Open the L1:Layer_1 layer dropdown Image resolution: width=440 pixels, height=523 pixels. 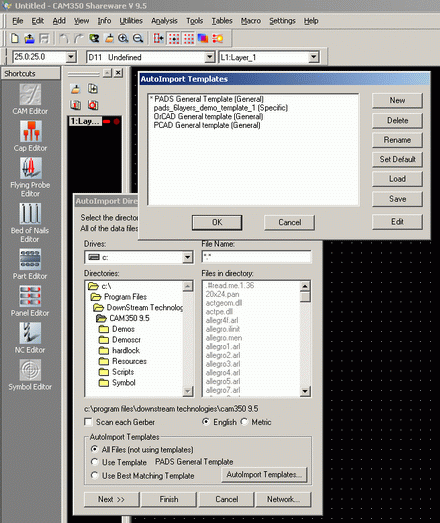(313, 57)
